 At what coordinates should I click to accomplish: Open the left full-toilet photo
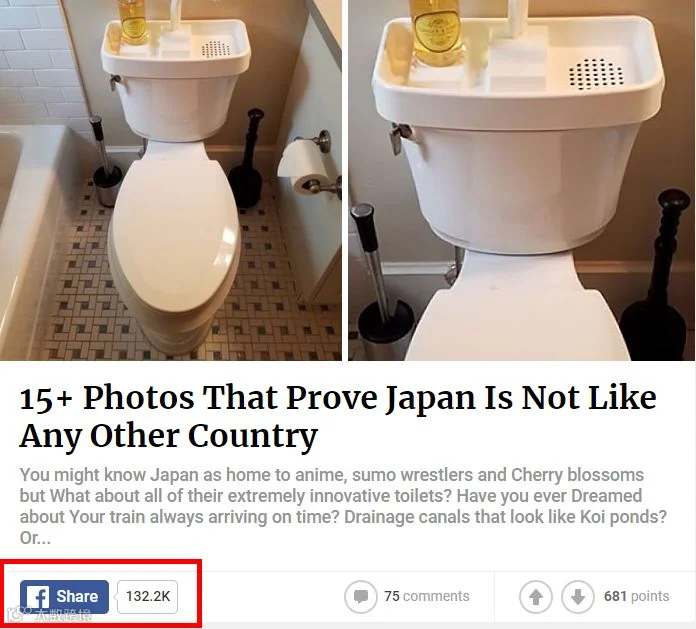[x=170, y=180]
